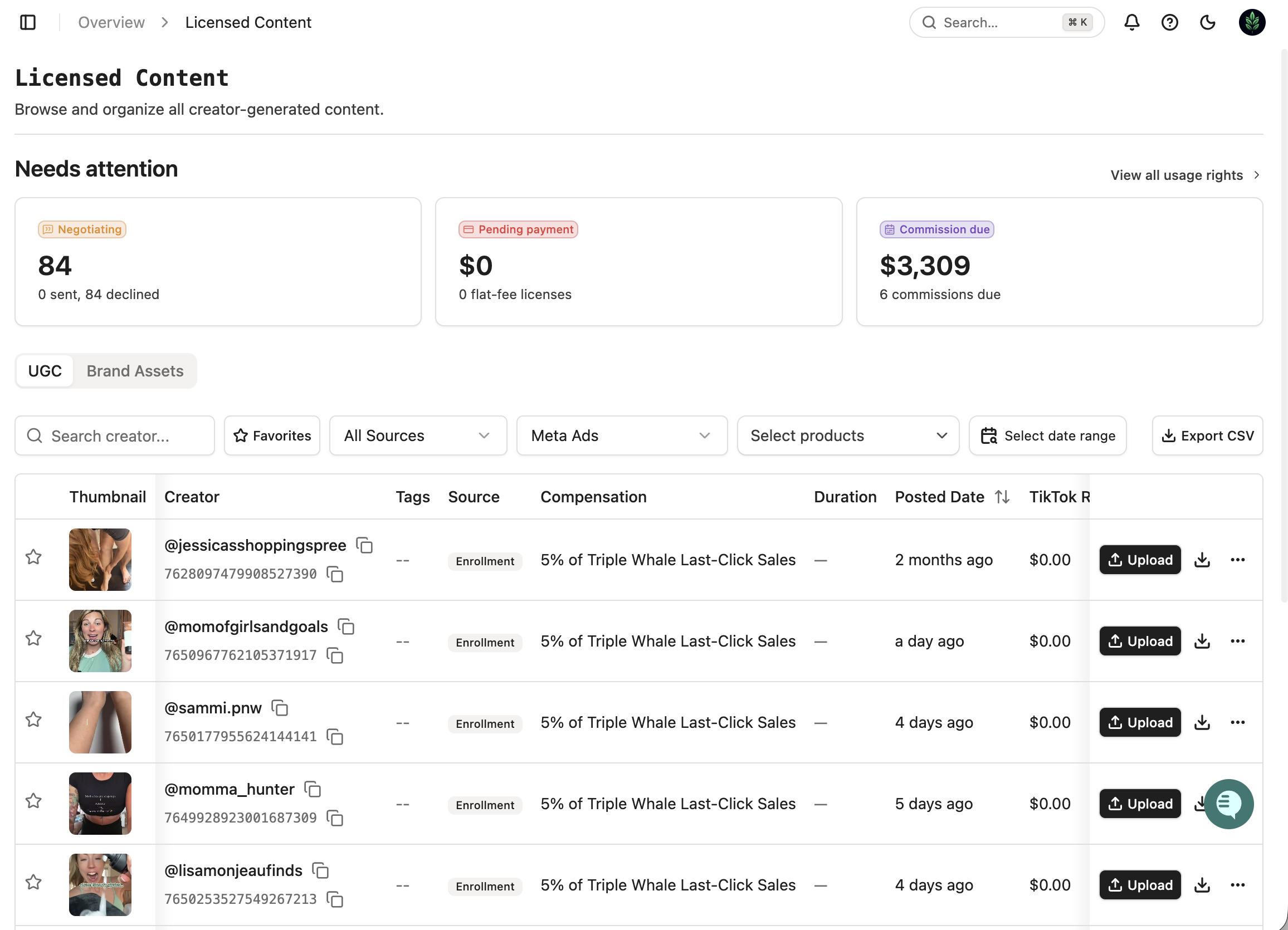The height and width of the screenshot is (930, 1288).
Task: Expand the Select products dropdown
Action: (848, 435)
